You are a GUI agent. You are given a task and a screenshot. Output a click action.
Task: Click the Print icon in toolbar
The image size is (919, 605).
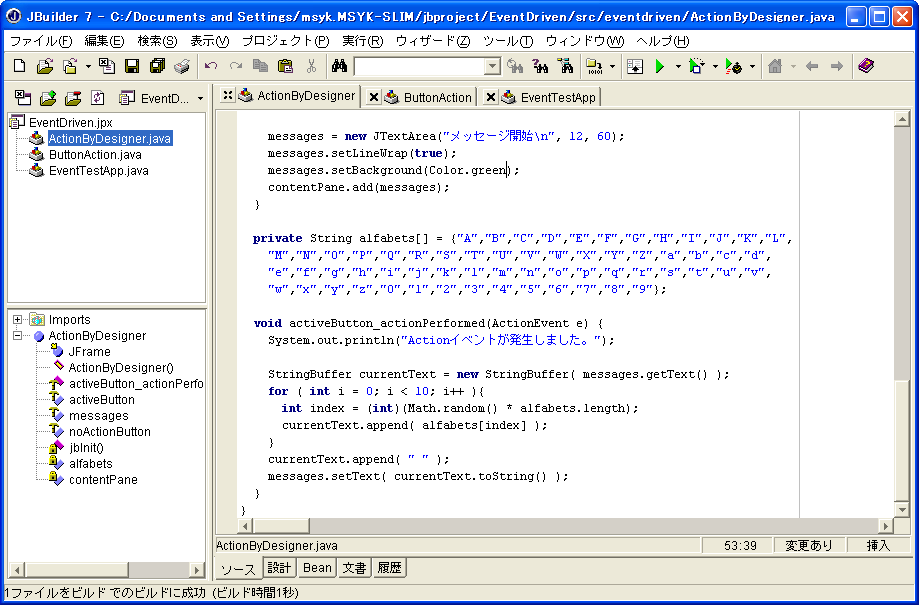181,66
